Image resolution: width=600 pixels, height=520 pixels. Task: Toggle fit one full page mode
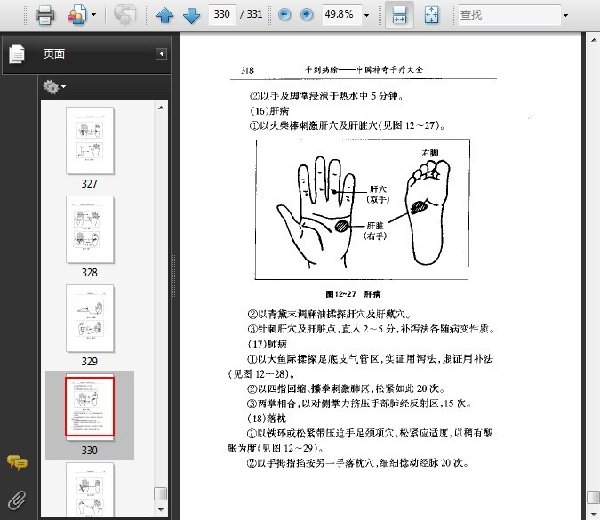pyautogui.click(x=432, y=15)
